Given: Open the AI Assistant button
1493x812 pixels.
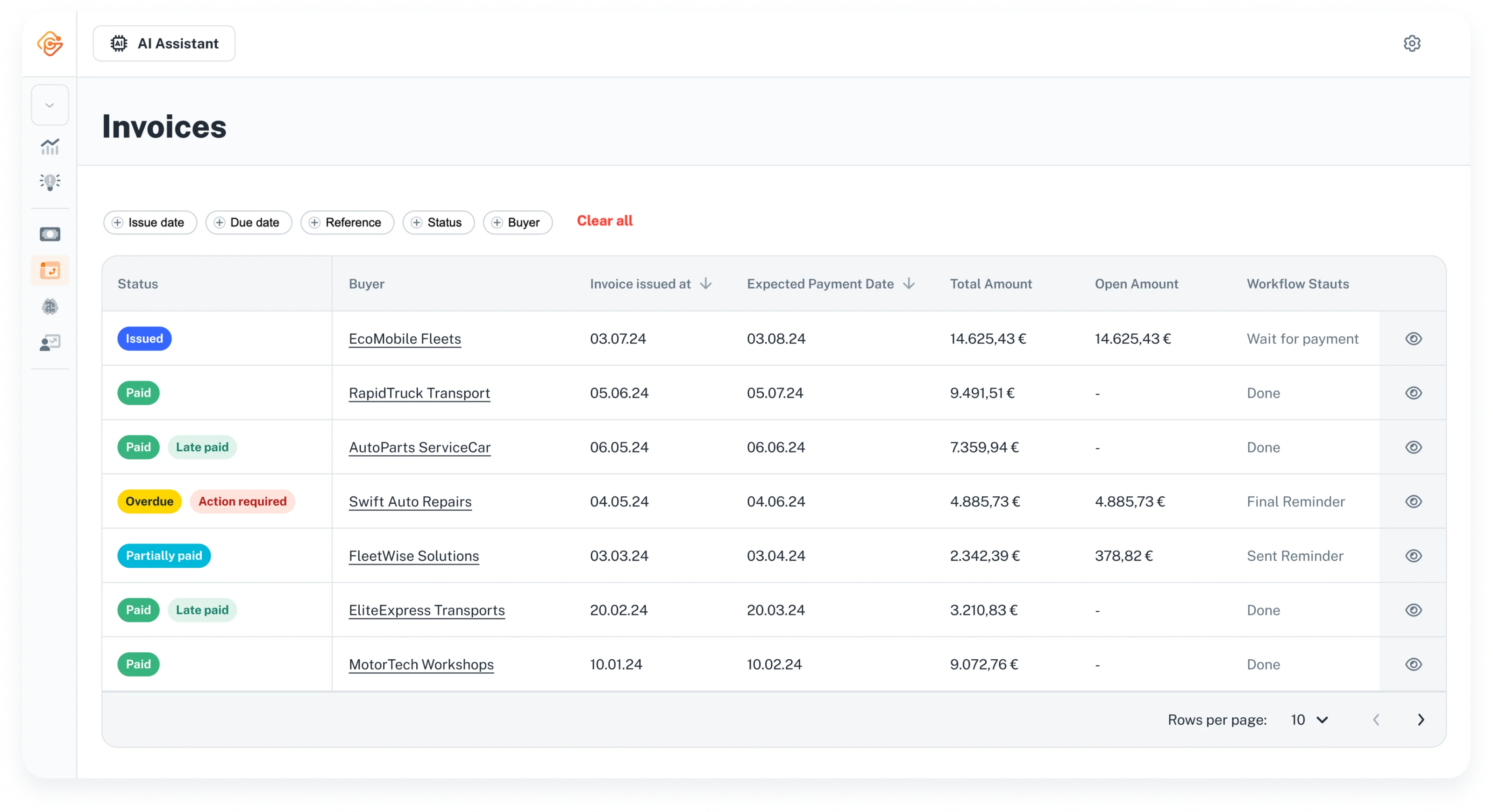Looking at the screenshot, I should click(x=164, y=43).
